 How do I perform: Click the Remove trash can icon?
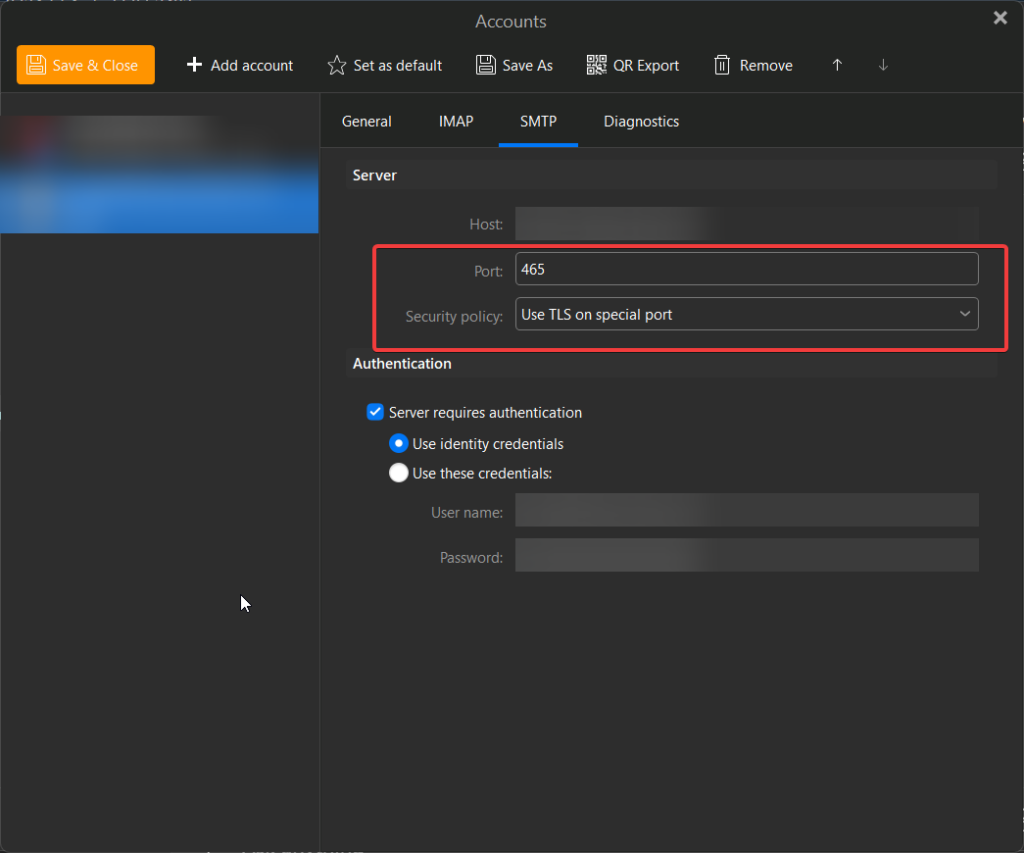click(722, 65)
